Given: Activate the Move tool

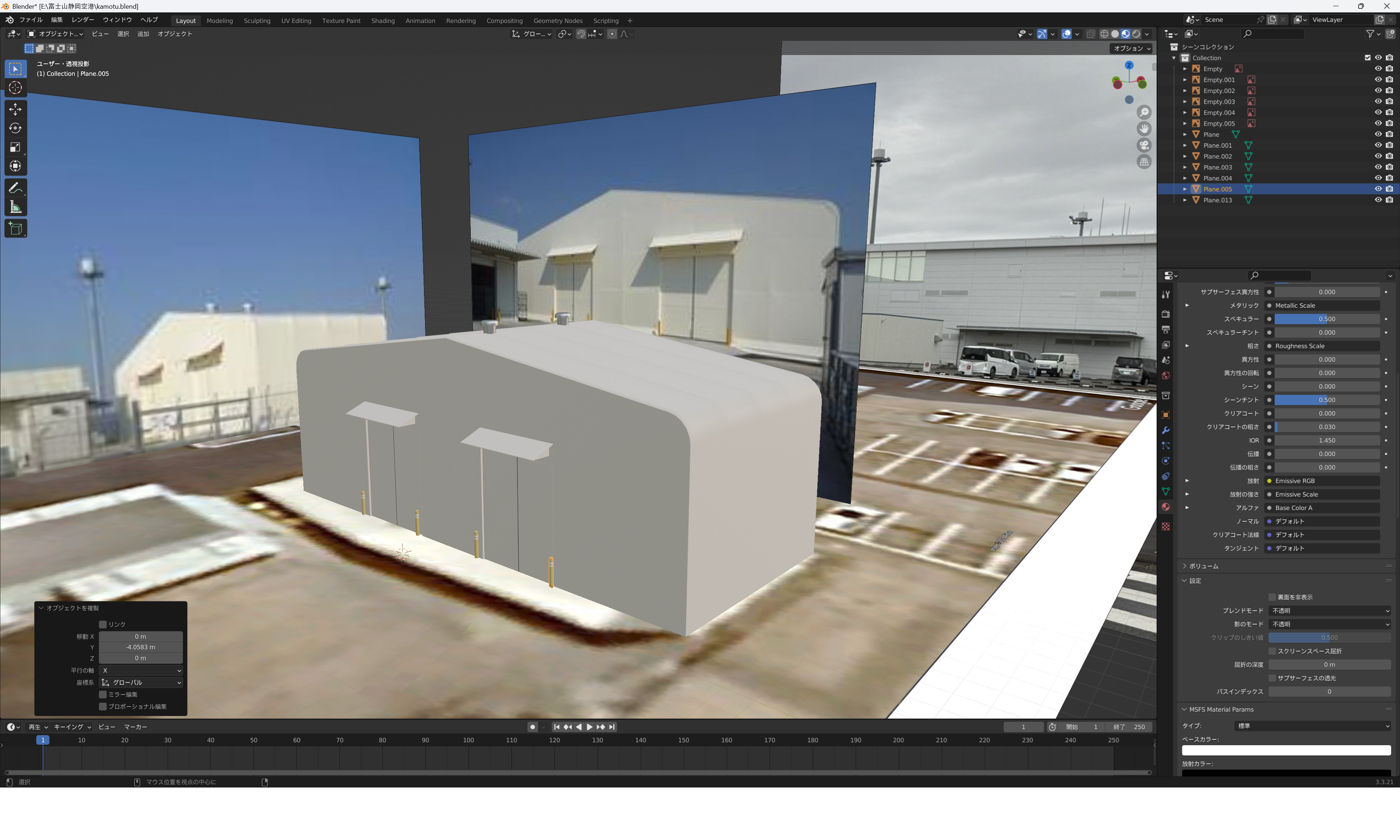Looking at the screenshot, I should pos(15,109).
